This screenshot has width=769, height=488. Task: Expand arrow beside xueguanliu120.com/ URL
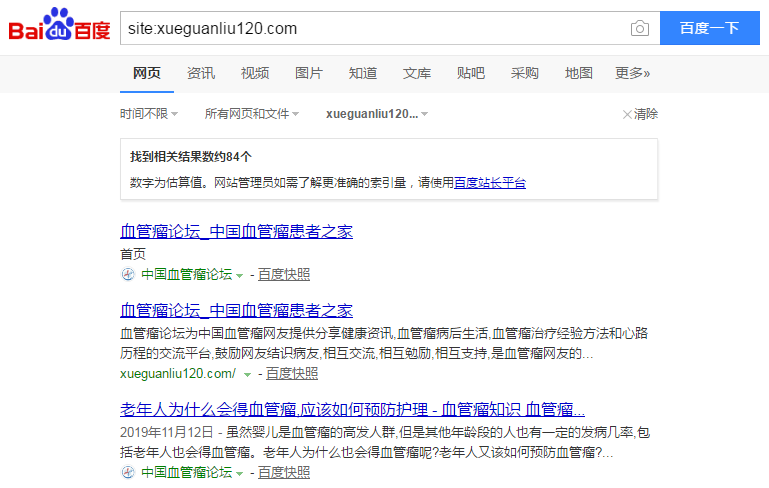[247, 375]
